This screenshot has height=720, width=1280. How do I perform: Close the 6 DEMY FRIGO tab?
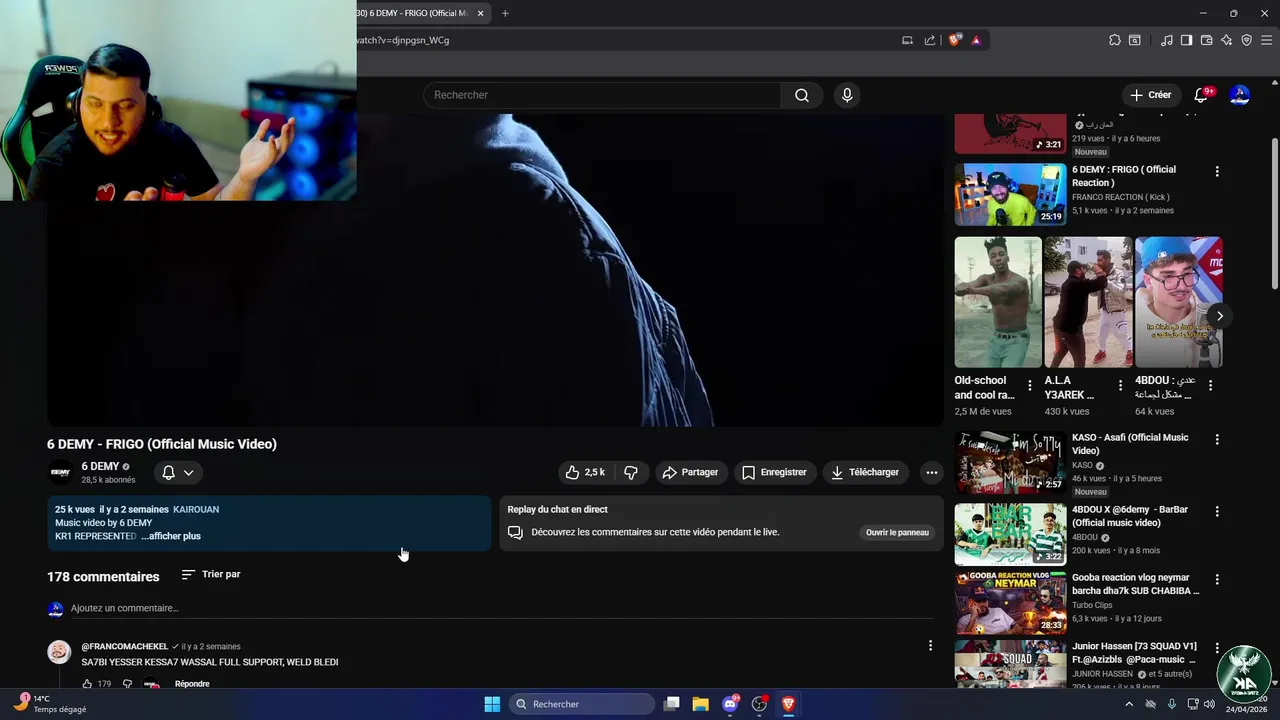click(x=481, y=13)
